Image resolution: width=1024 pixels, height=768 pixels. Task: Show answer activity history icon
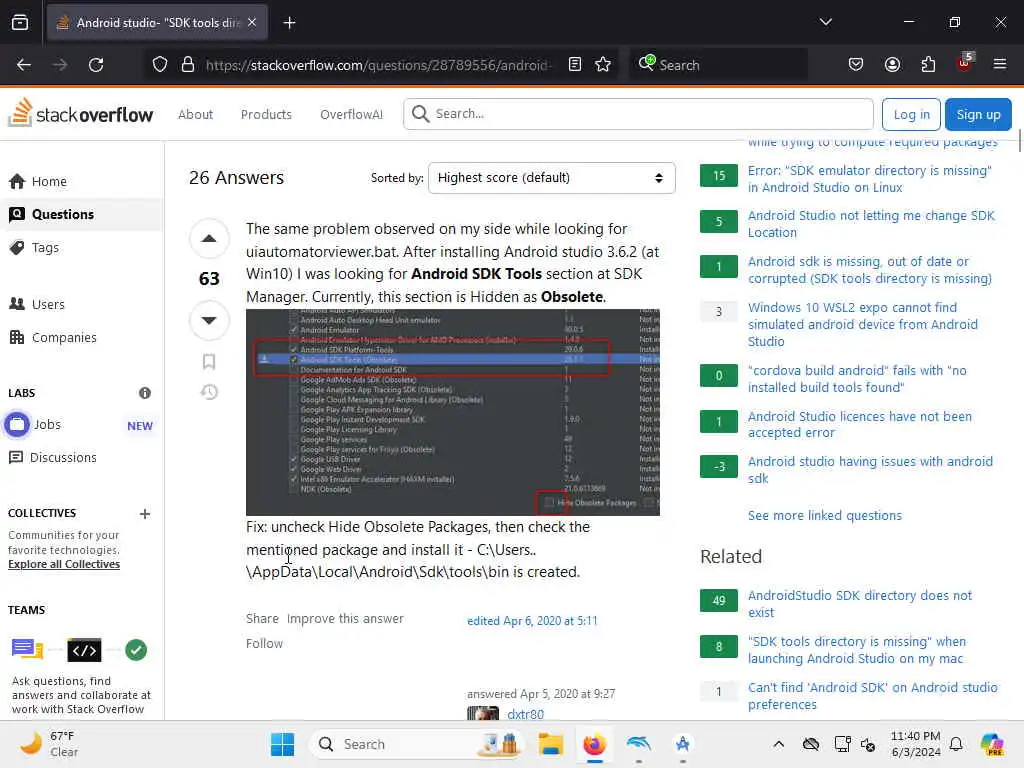[209, 392]
